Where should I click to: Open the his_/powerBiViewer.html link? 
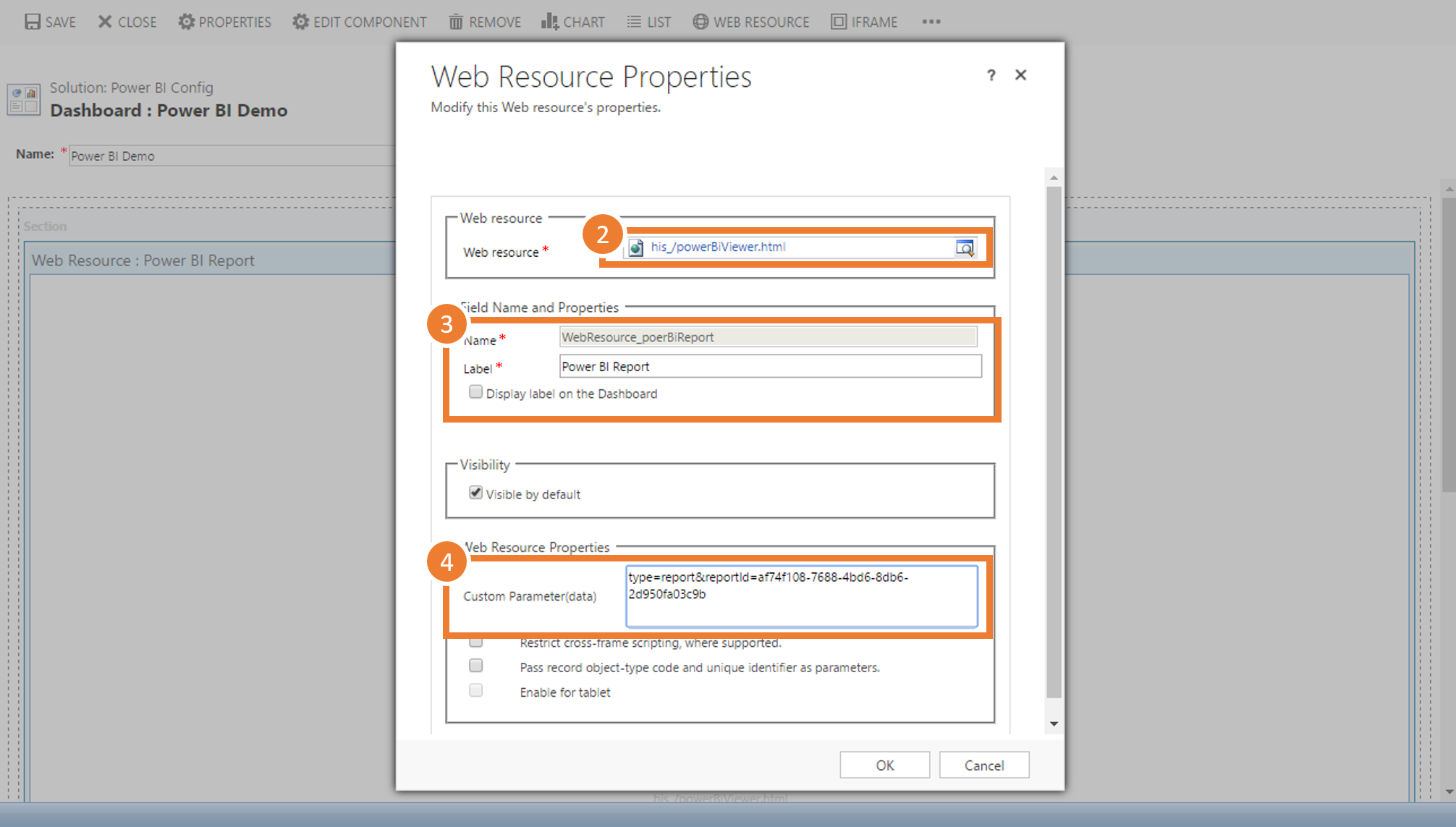point(718,247)
